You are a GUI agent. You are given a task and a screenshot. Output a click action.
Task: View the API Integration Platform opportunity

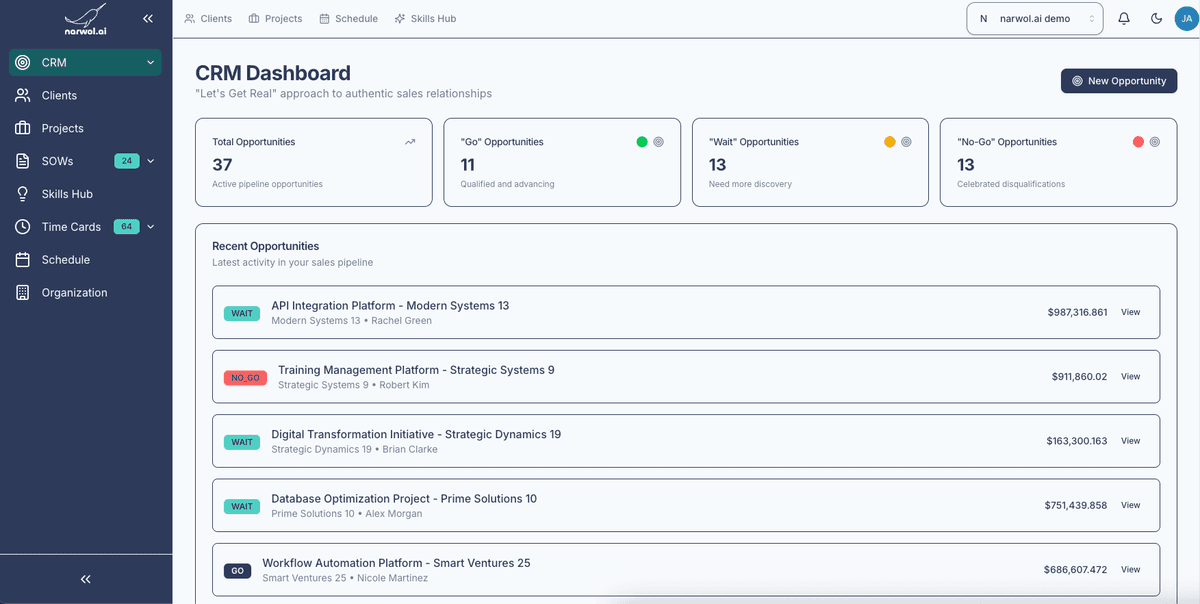1130,311
